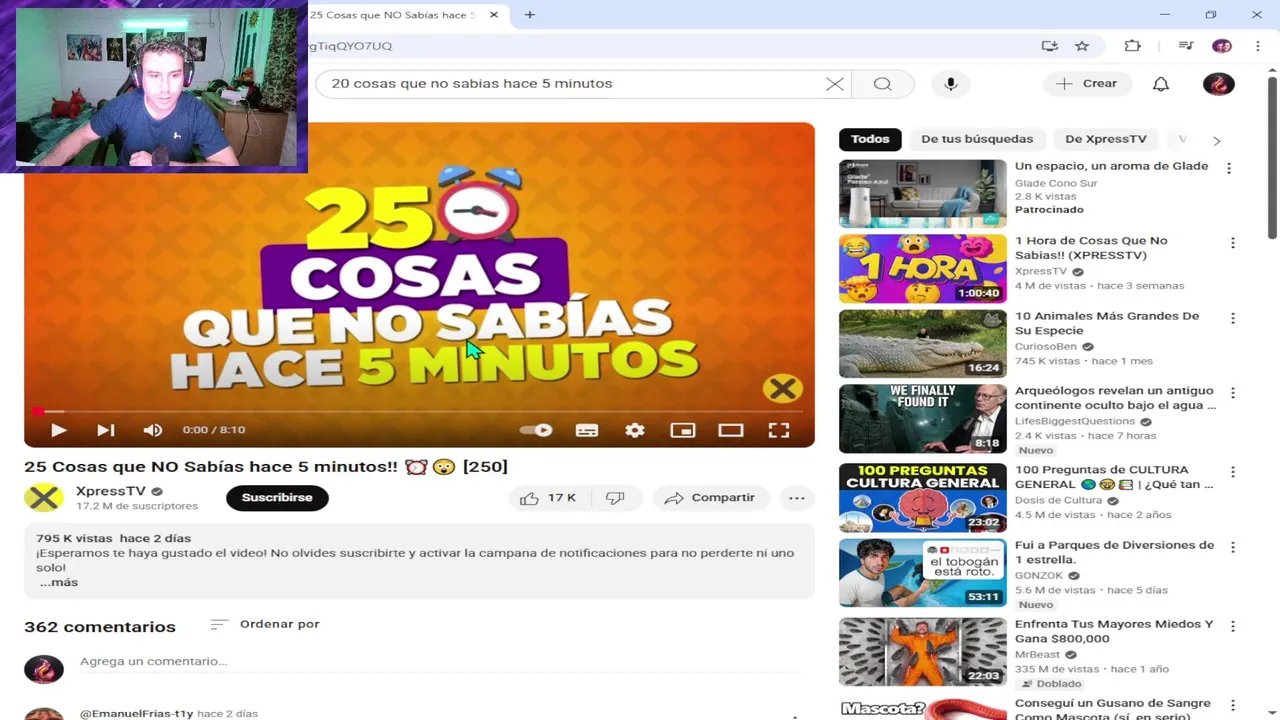Open 100 Preguntas Cultura General thumbnail
The image size is (1280, 720).
[x=923, y=498]
